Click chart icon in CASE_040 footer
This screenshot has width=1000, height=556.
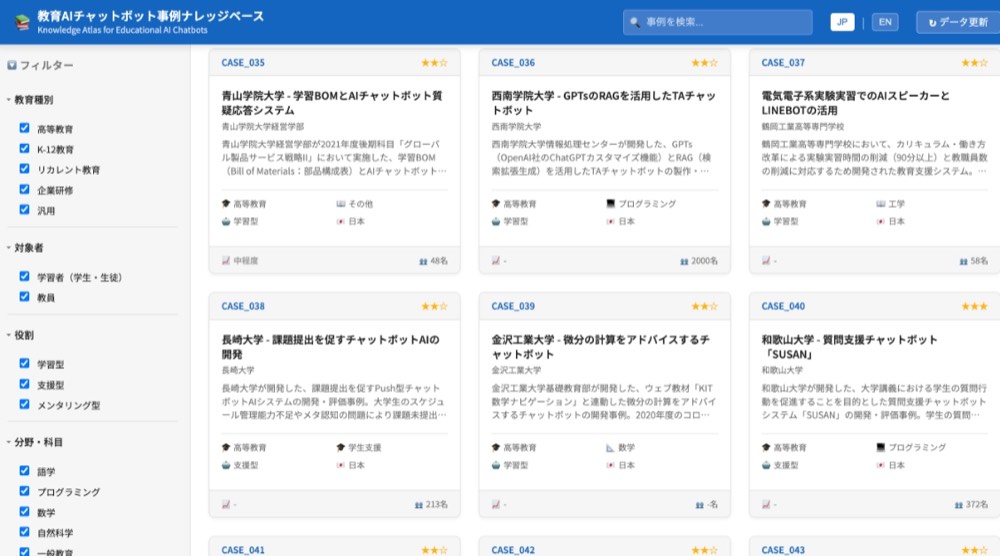coord(766,504)
